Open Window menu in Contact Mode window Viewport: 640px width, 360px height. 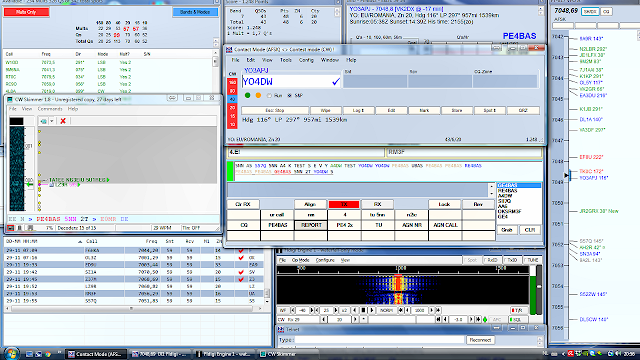[330, 60]
